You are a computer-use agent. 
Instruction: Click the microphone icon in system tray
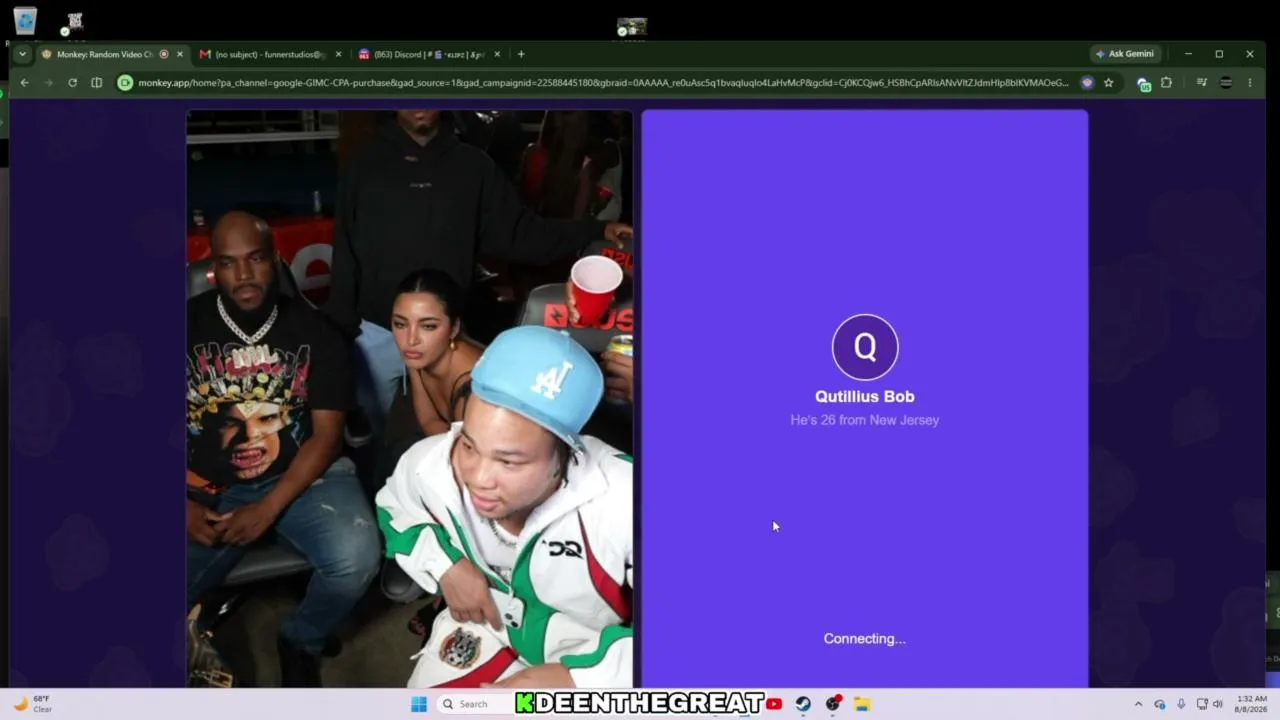[x=1181, y=704]
